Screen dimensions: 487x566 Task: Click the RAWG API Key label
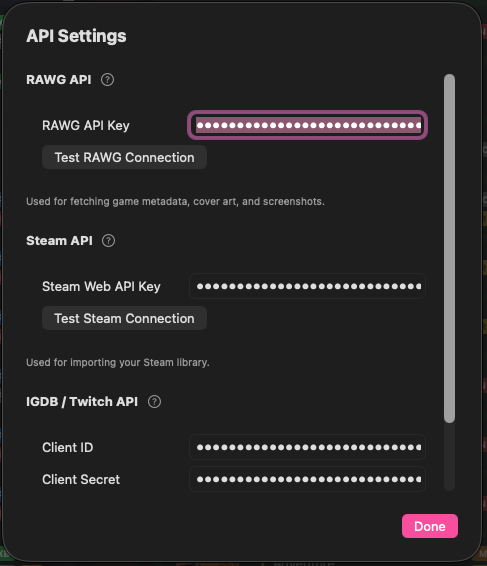(x=86, y=126)
